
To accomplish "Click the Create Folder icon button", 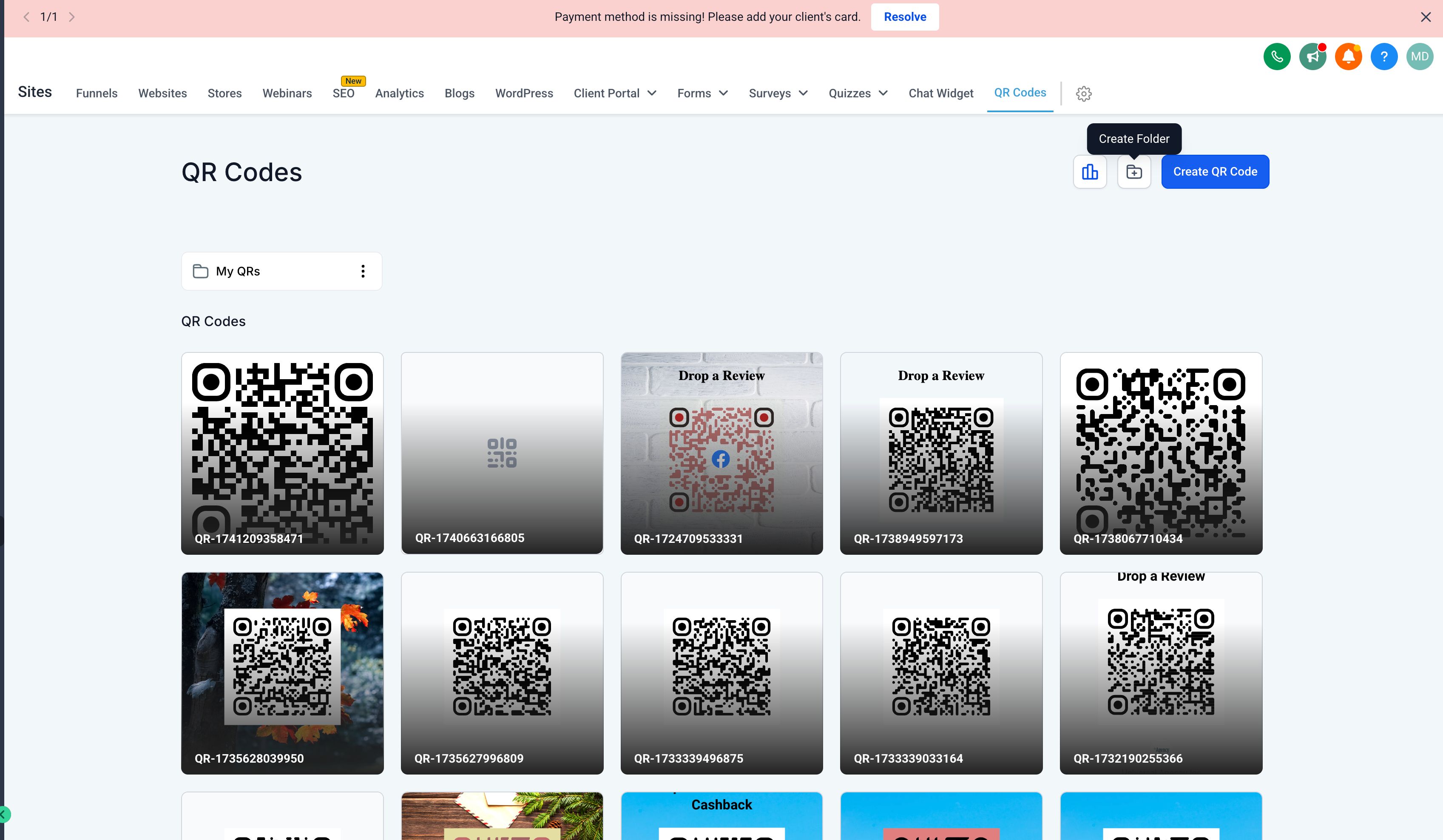I will pyautogui.click(x=1134, y=172).
